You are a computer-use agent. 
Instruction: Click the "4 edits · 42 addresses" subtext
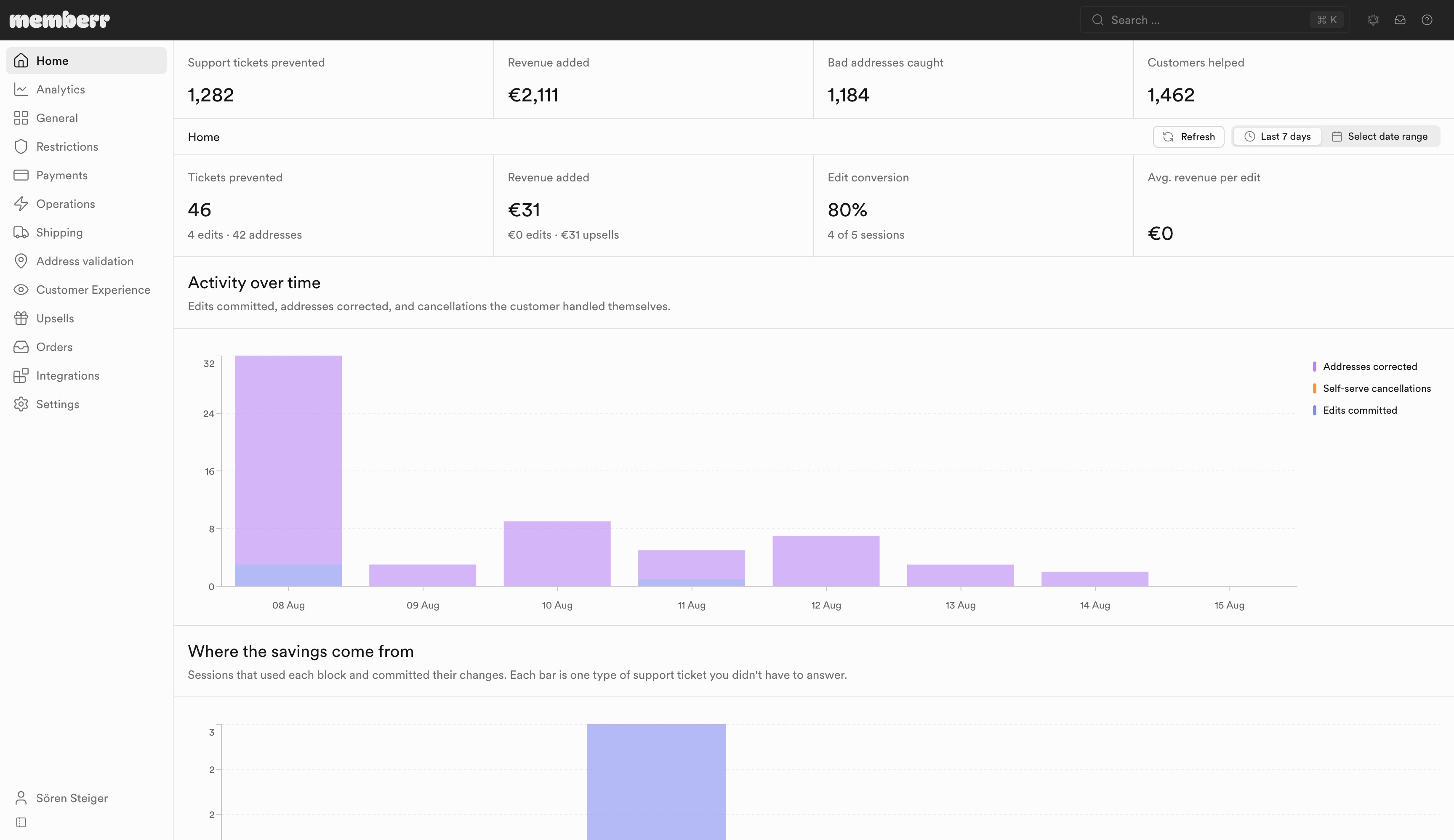[245, 235]
